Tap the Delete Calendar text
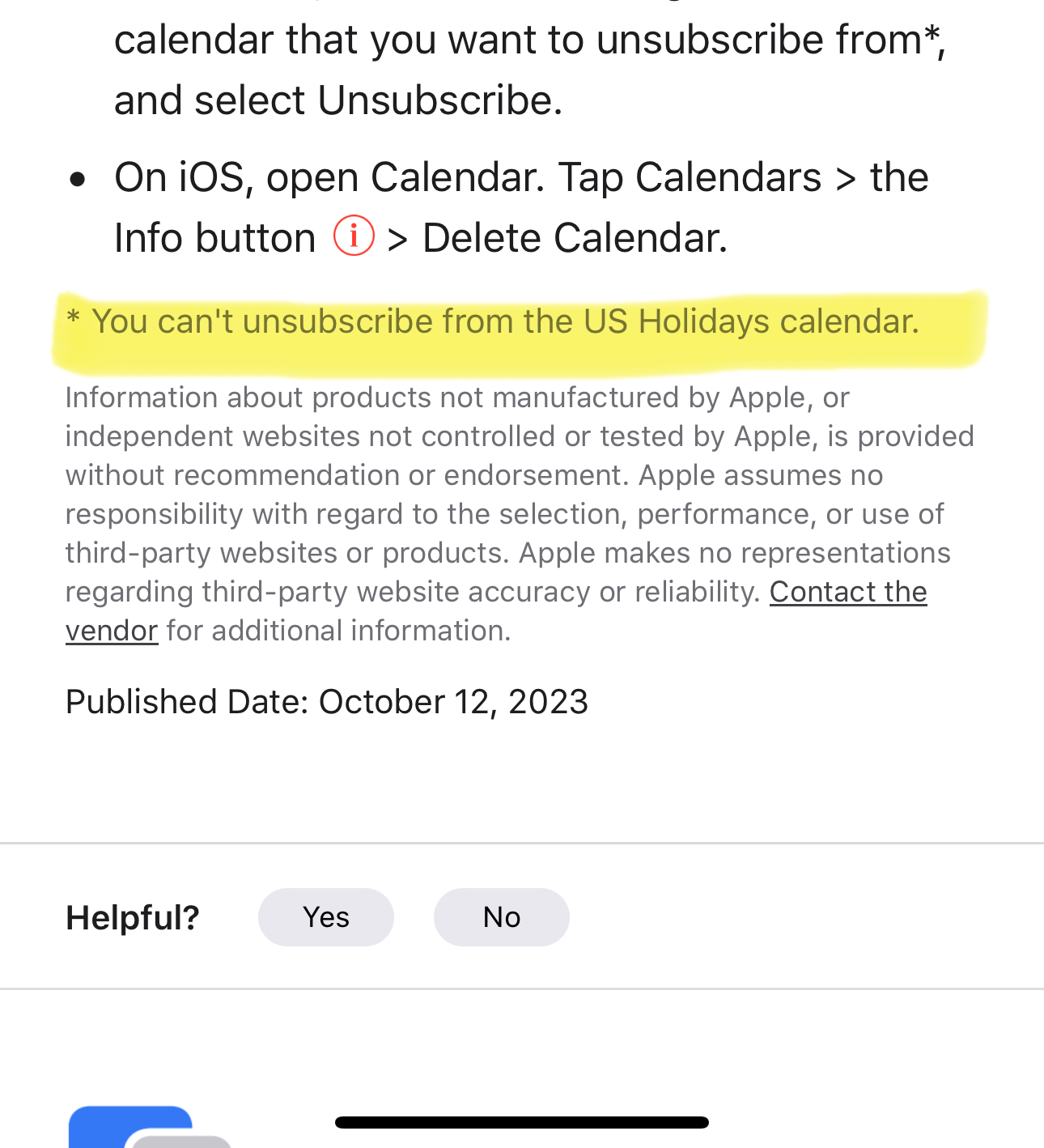This screenshot has height=1148, width=1044. [575, 238]
